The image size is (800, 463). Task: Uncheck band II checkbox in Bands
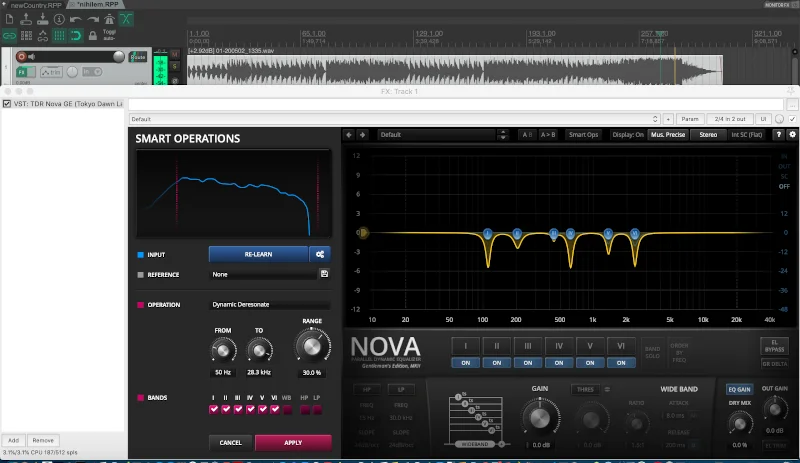(226, 409)
